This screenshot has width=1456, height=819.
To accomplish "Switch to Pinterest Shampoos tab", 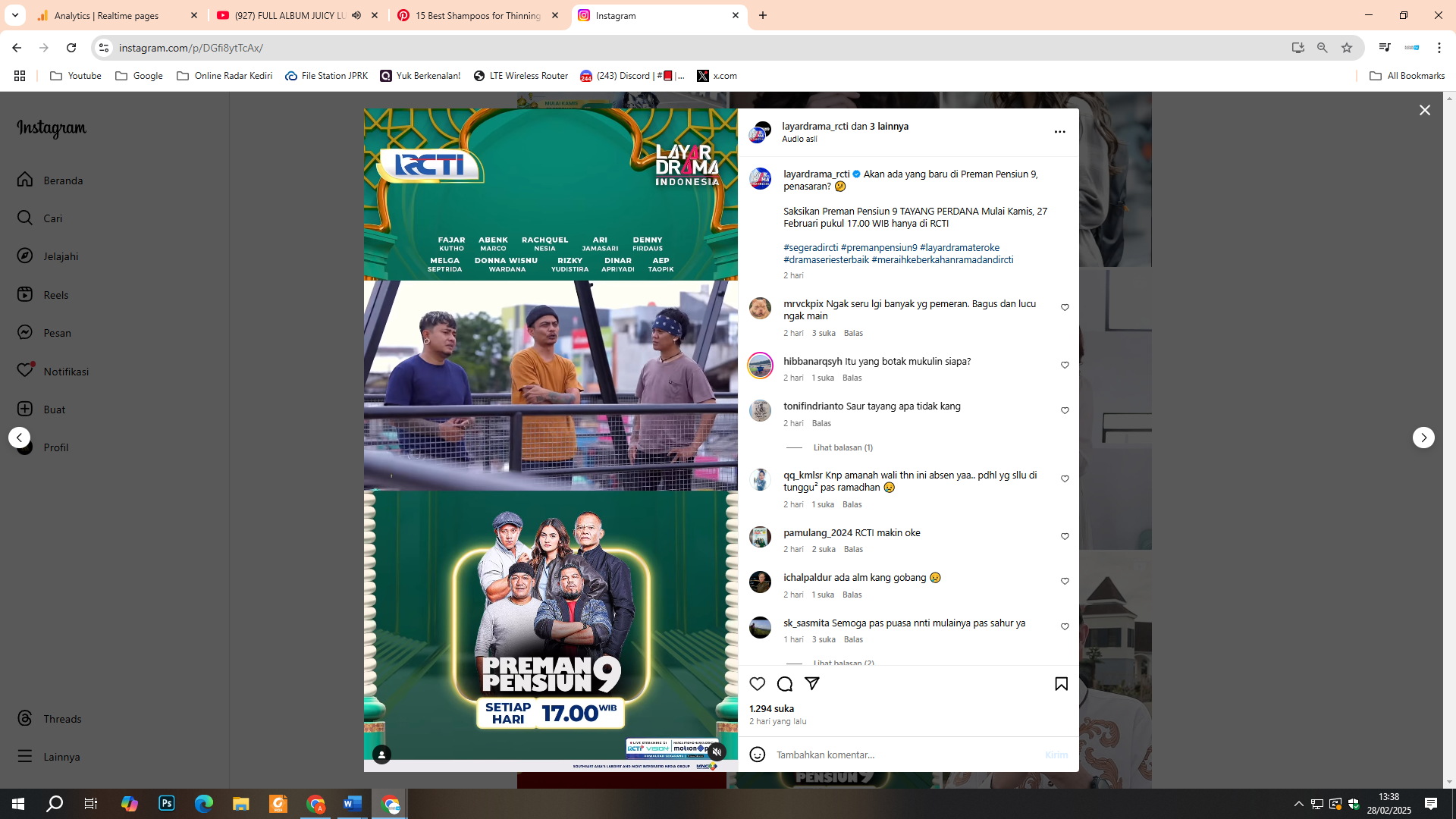I will point(478,15).
